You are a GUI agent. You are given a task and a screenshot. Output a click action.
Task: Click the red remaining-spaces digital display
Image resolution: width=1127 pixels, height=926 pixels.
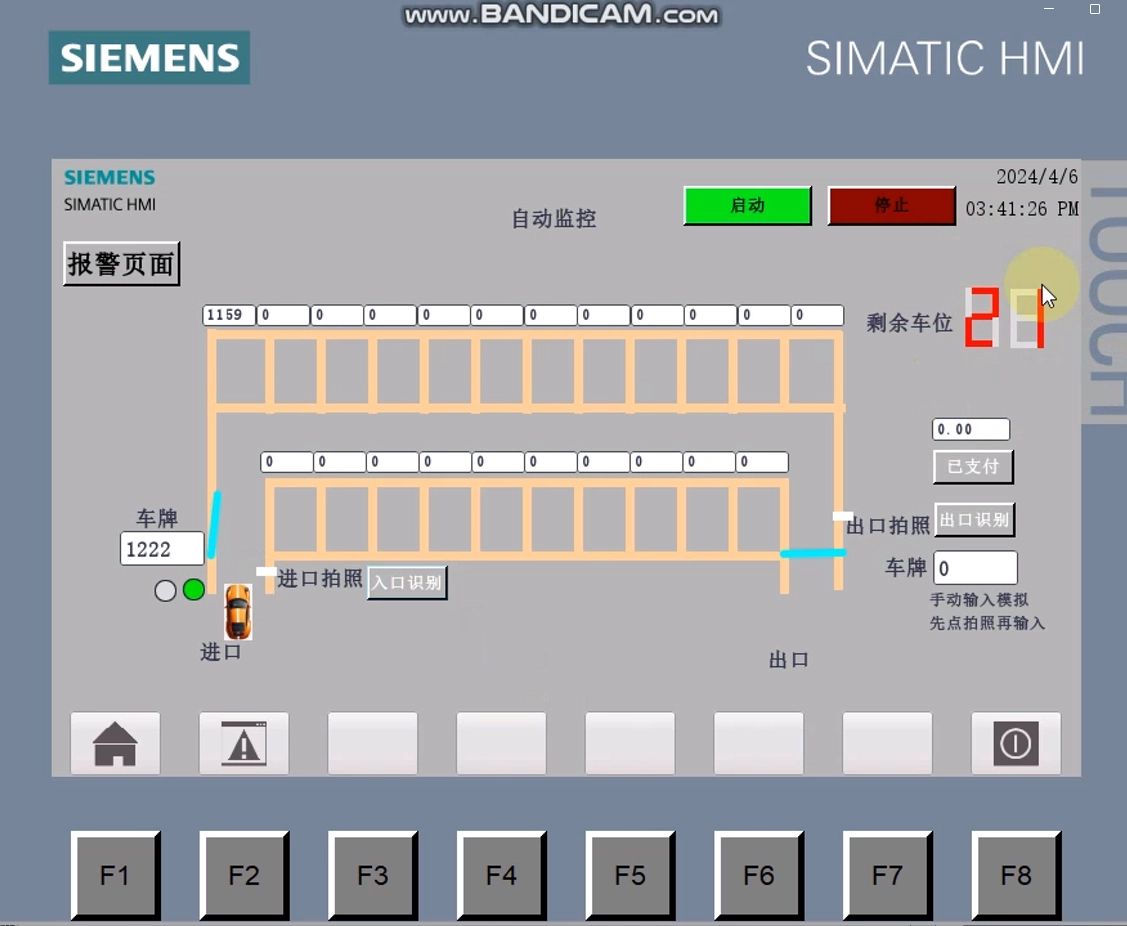point(1003,318)
